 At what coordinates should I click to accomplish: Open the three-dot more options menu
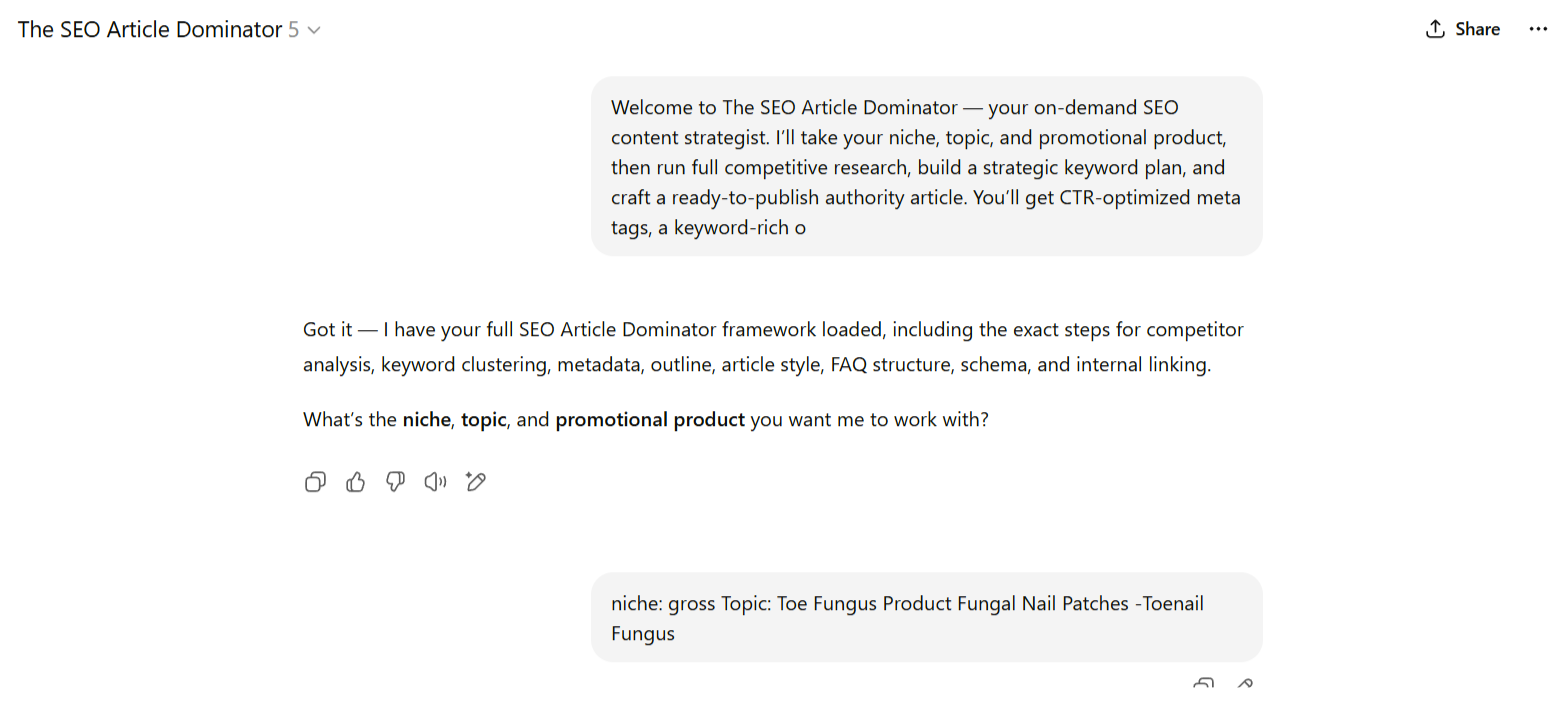pos(1538,29)
